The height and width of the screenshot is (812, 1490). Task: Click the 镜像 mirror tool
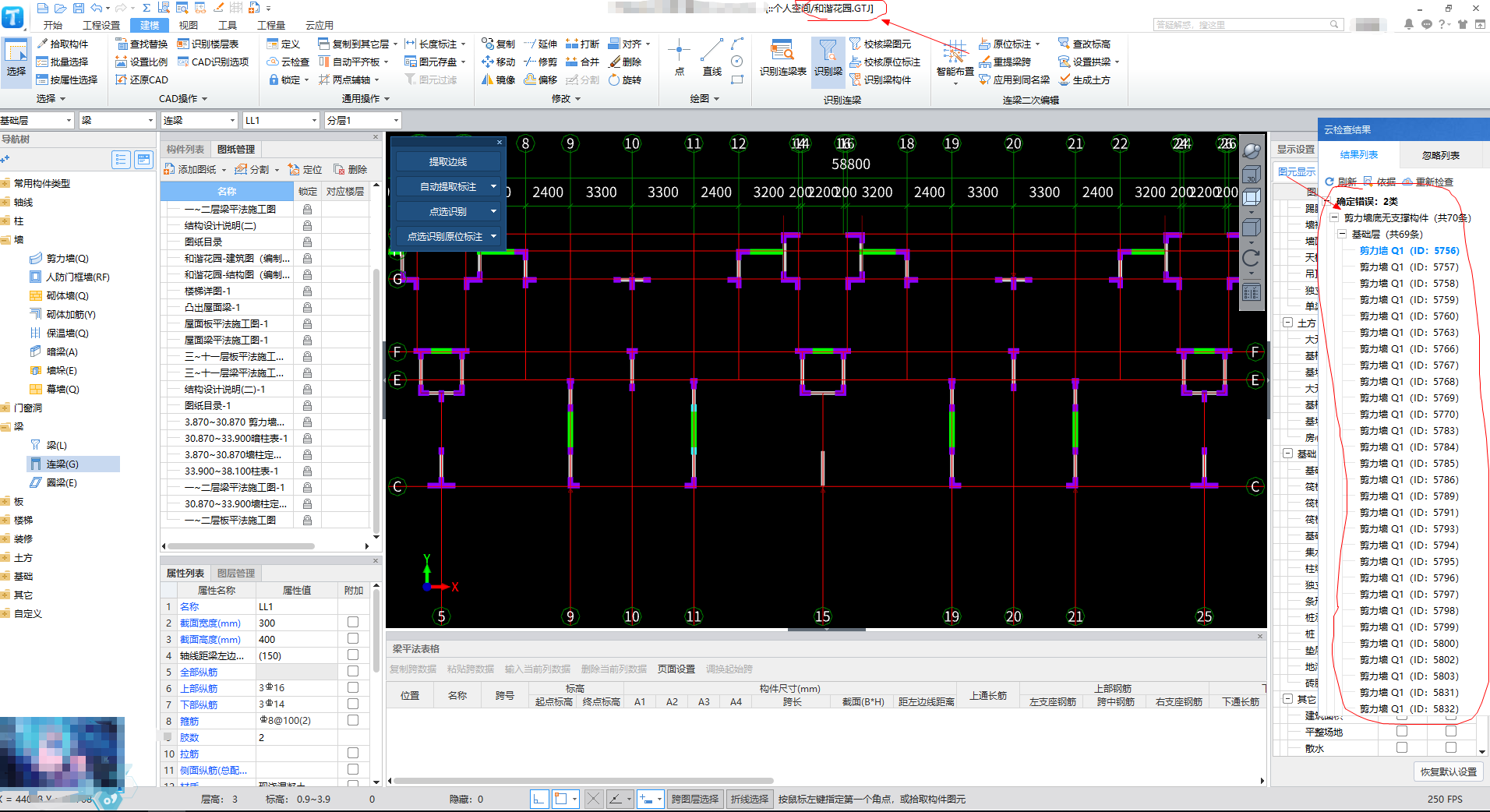coord(498,79)
